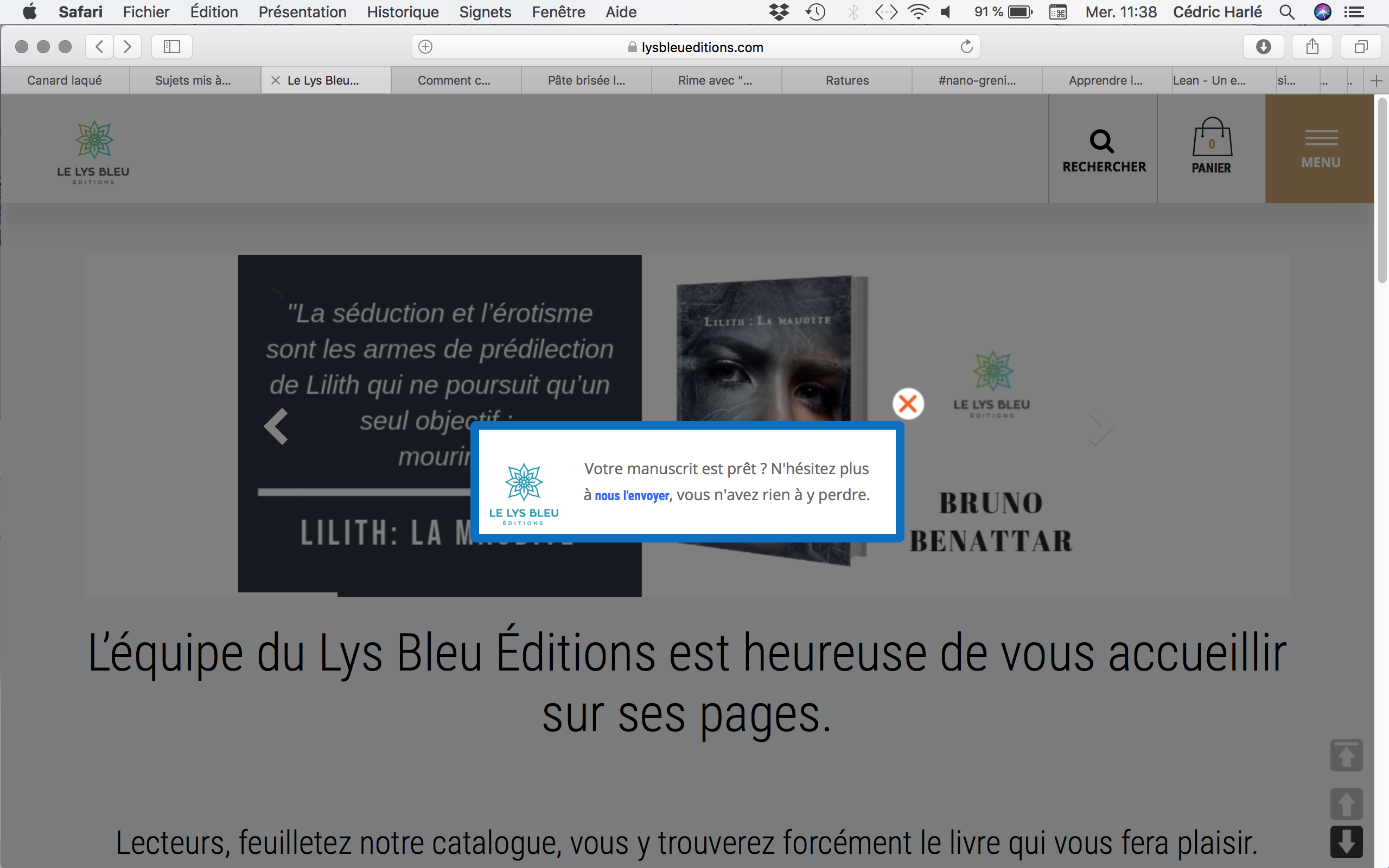Toggle Safari sidebar button
The image size is (1389, 868).
point(171,47)
